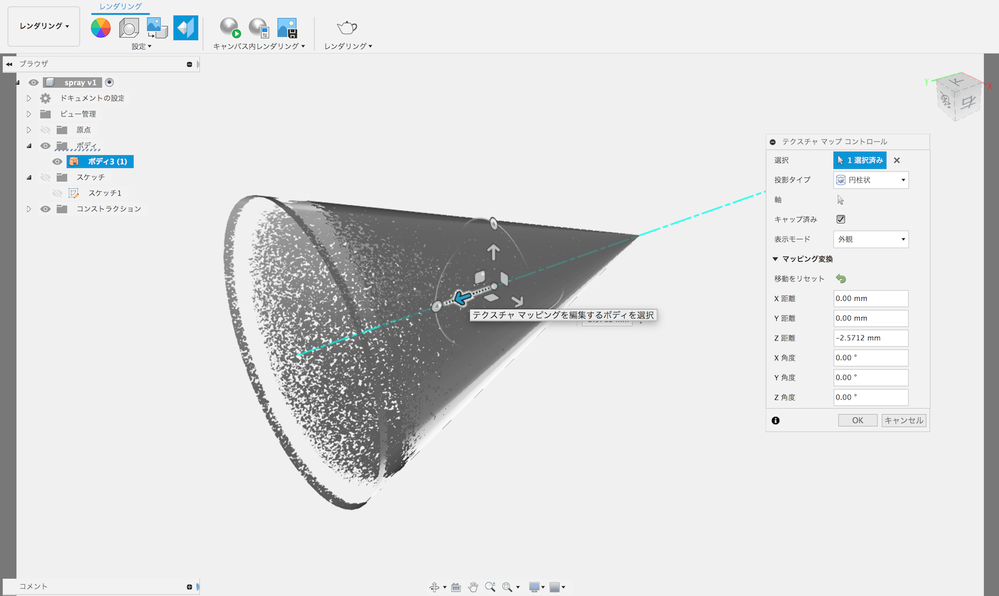
Task: Show the Sketches folder via eye icon
Action: coord(45,177)
